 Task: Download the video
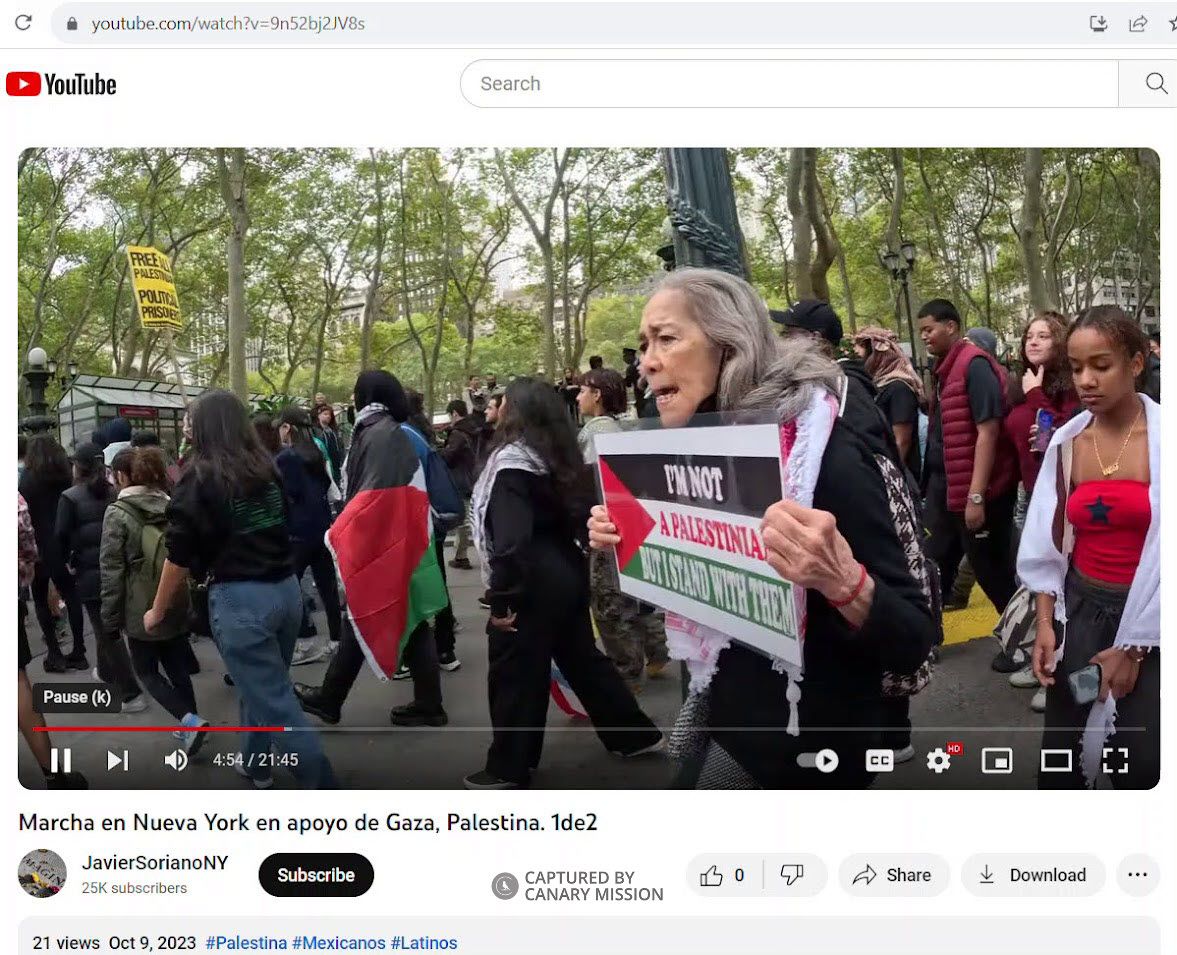pos(1032,875)
